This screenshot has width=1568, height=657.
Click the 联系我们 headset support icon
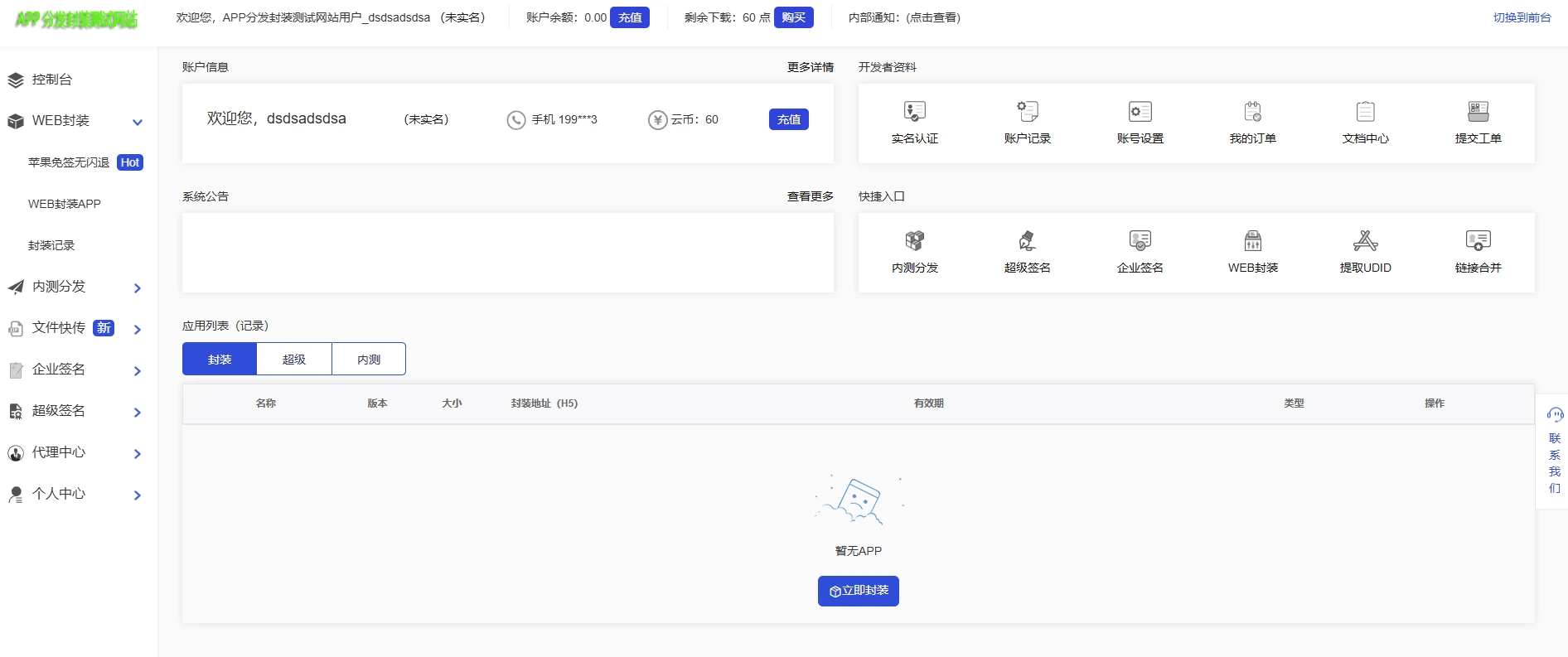1555,415
